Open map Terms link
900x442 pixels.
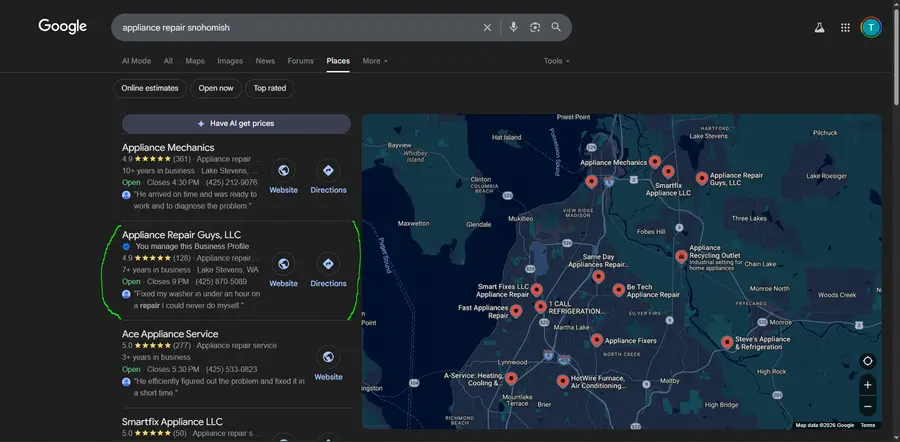pyautogui.click(x=867, y=425)
